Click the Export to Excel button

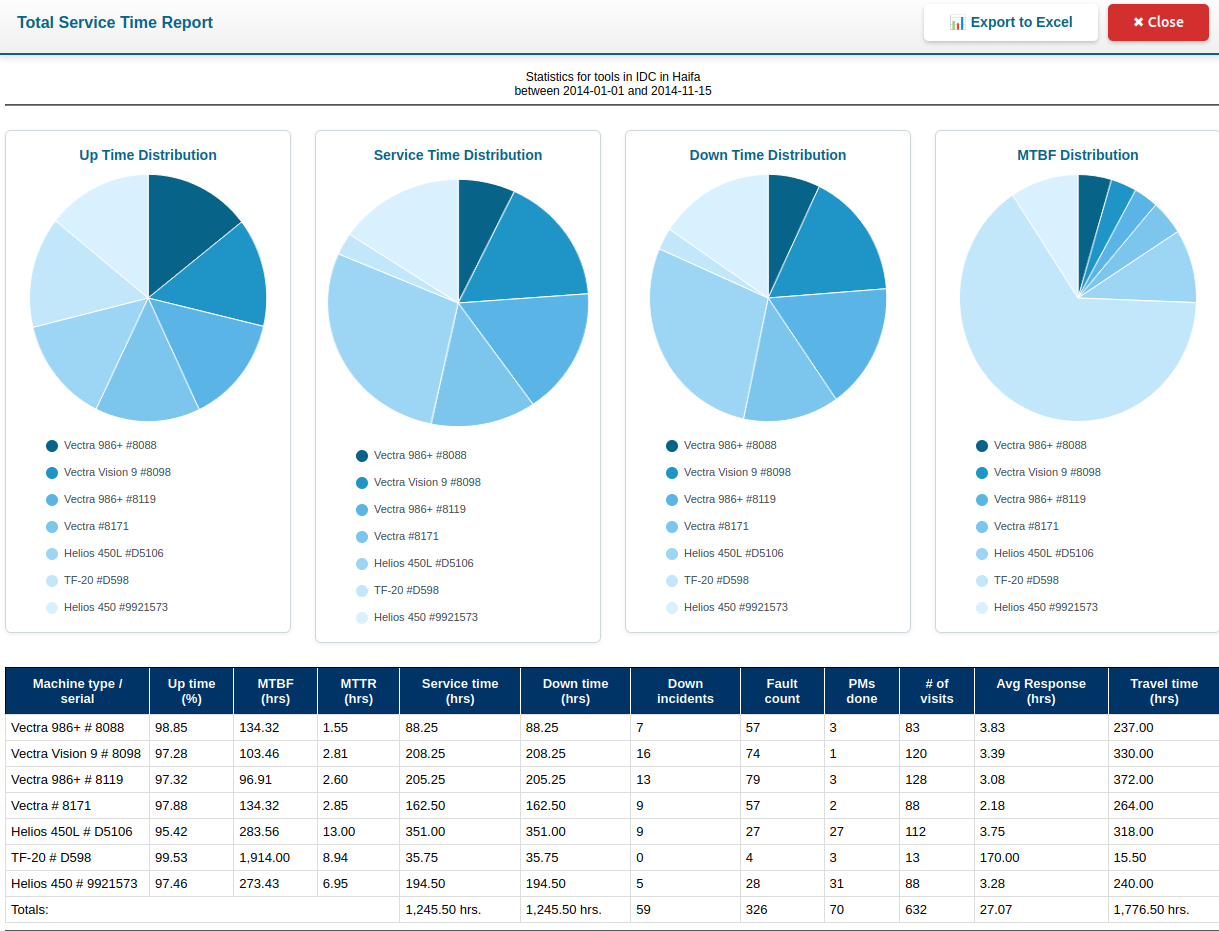point(1010,22)
